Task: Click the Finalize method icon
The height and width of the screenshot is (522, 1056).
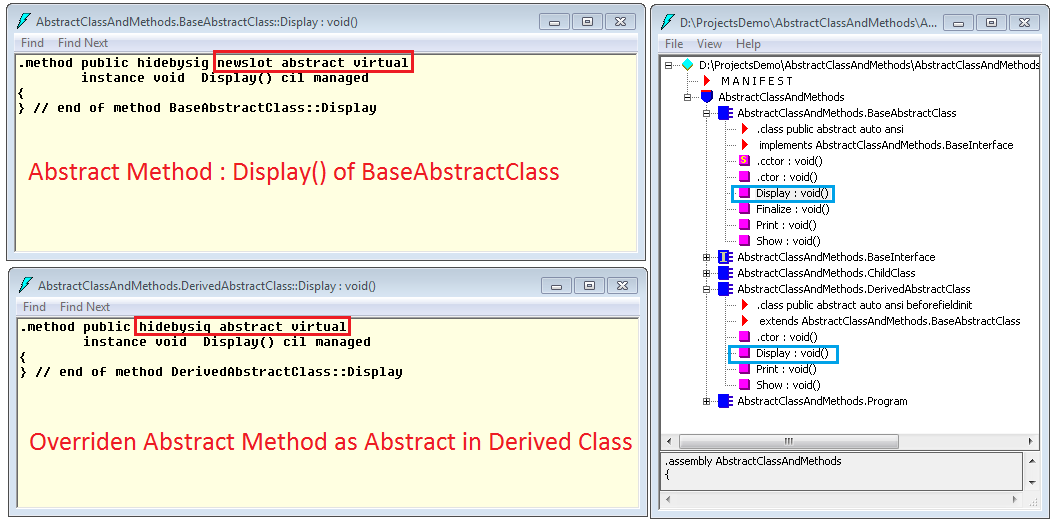Action: 744,209
